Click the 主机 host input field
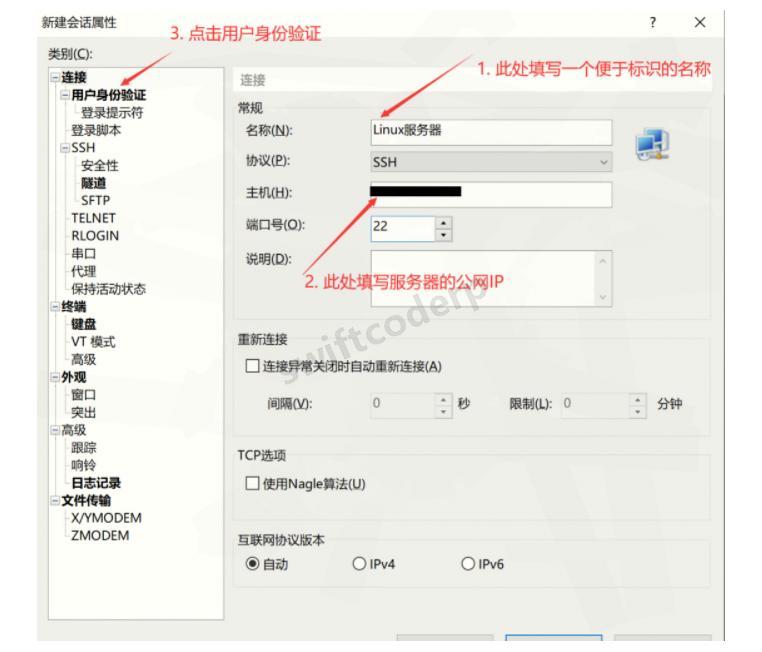 491,195
